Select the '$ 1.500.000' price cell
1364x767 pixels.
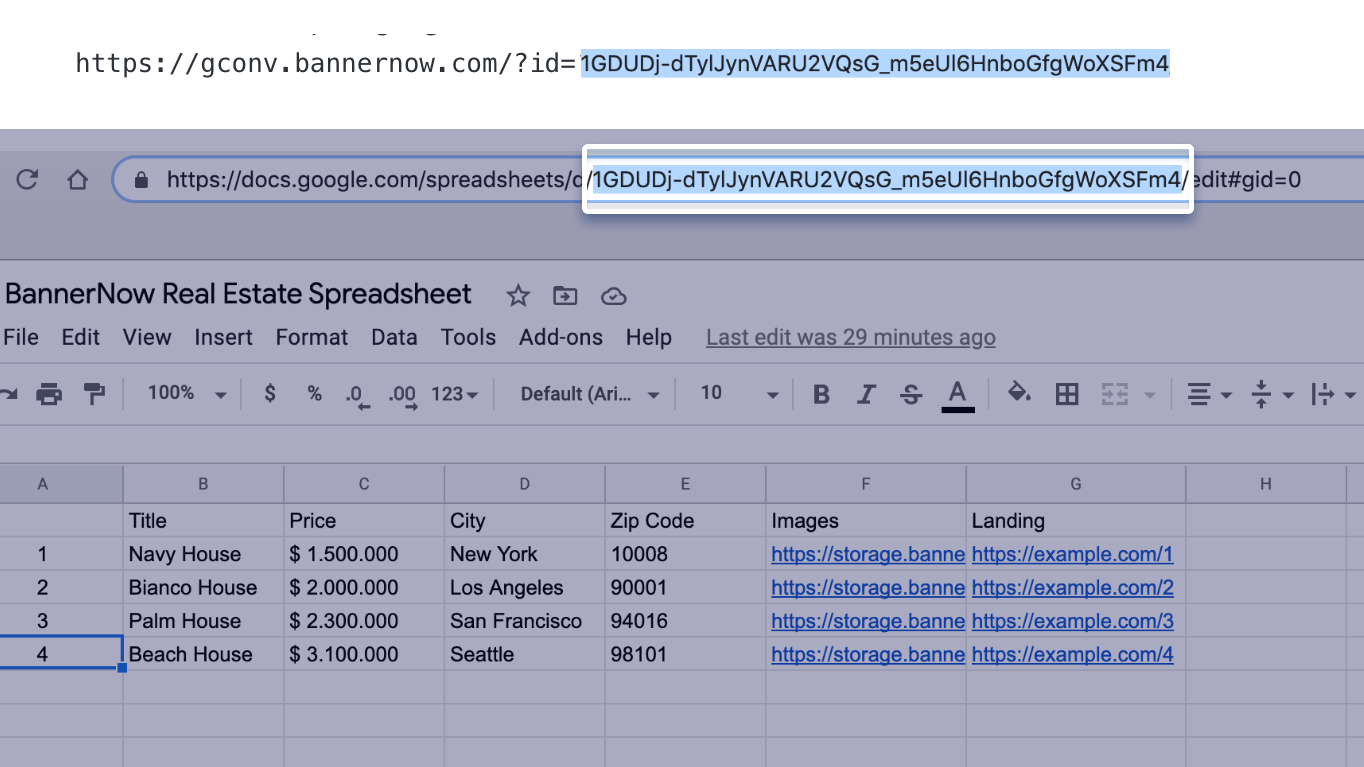(x=364, y=554)
